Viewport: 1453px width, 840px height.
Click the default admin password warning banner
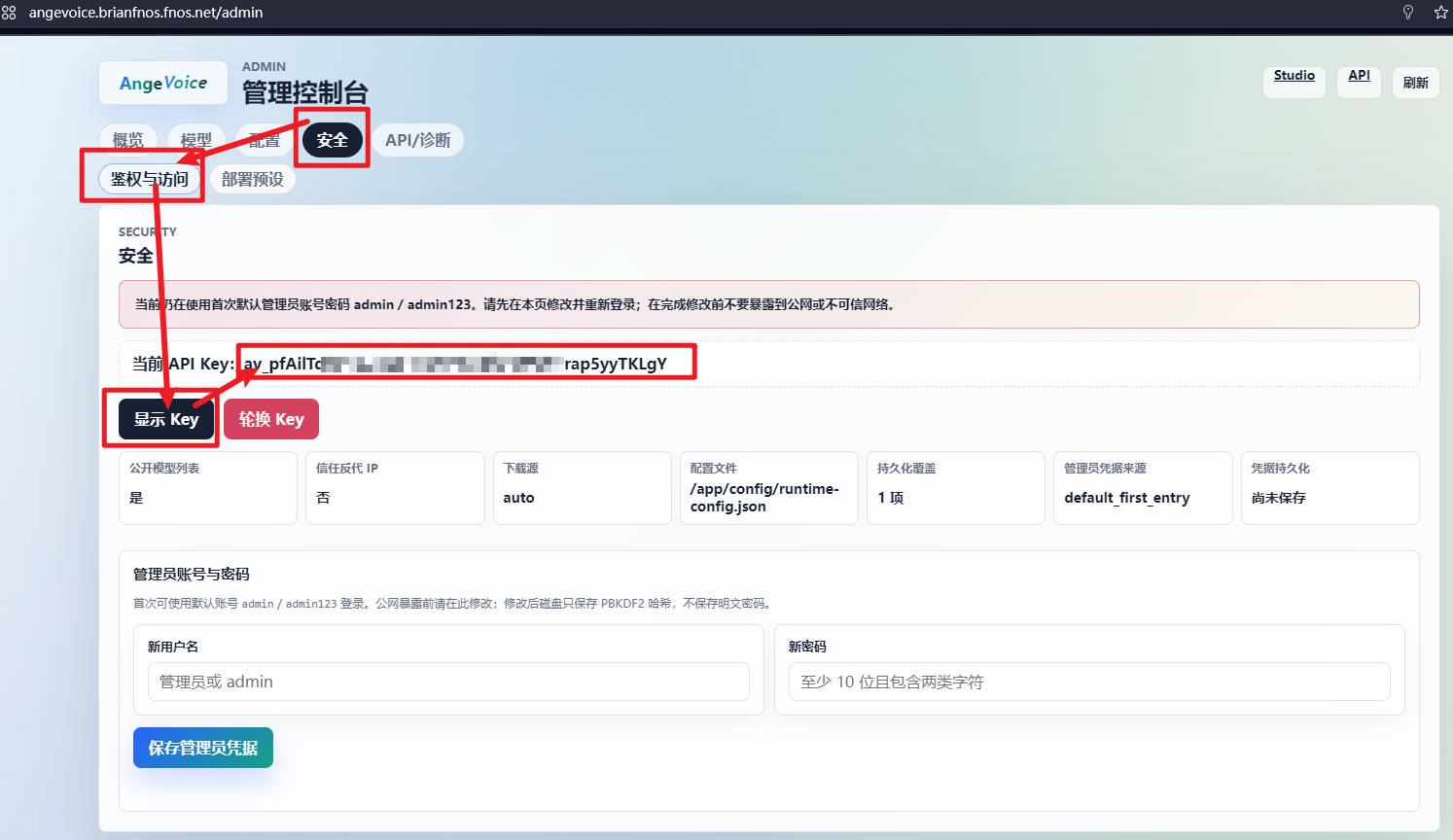[x=768, y=304]
